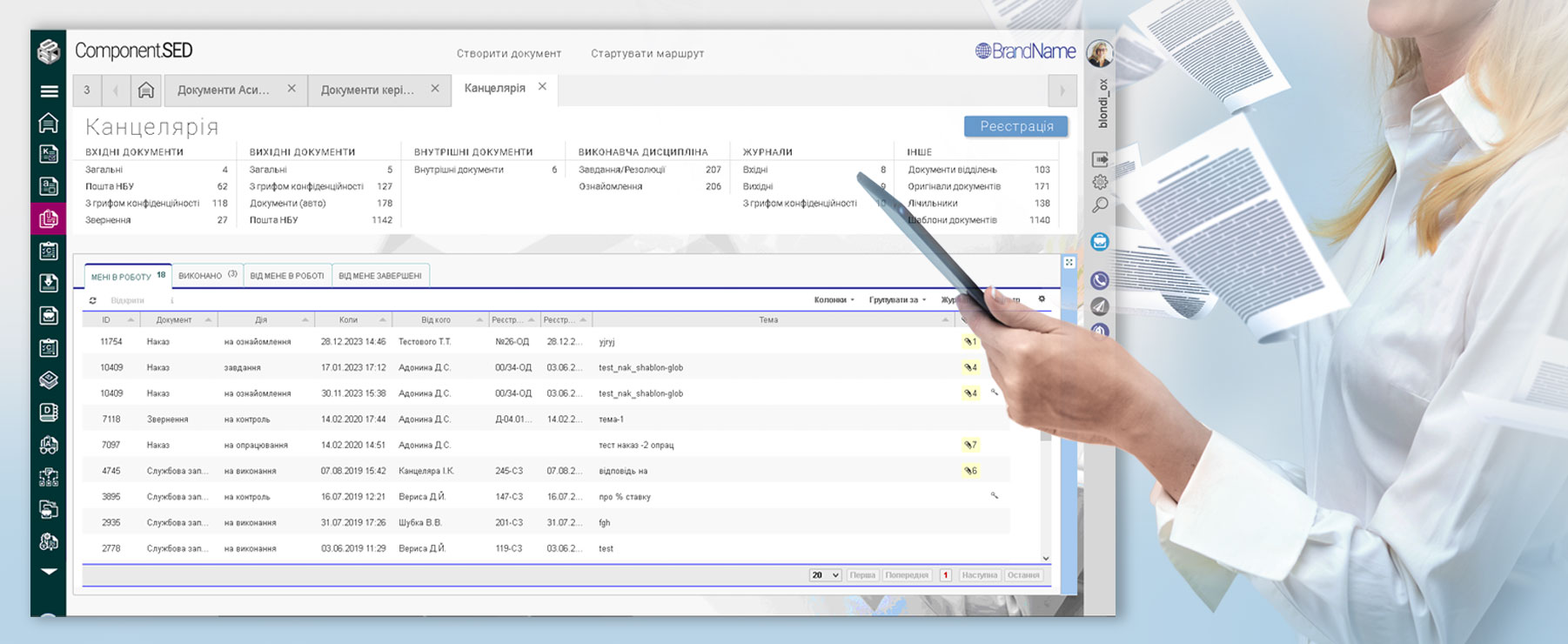Click the Реєстрація button
This screenshot has height=644, width=1568.
coord(1016,126)
